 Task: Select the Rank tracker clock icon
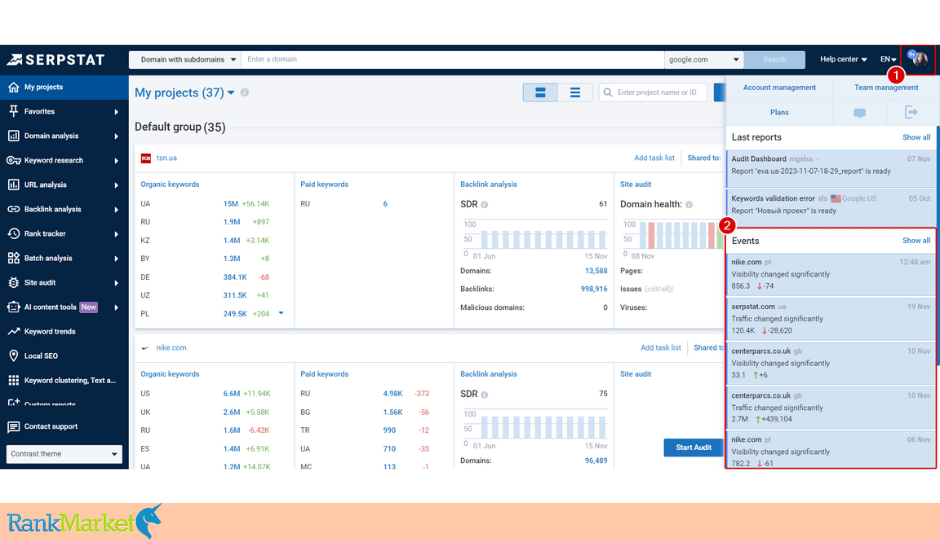pos(13,234)
